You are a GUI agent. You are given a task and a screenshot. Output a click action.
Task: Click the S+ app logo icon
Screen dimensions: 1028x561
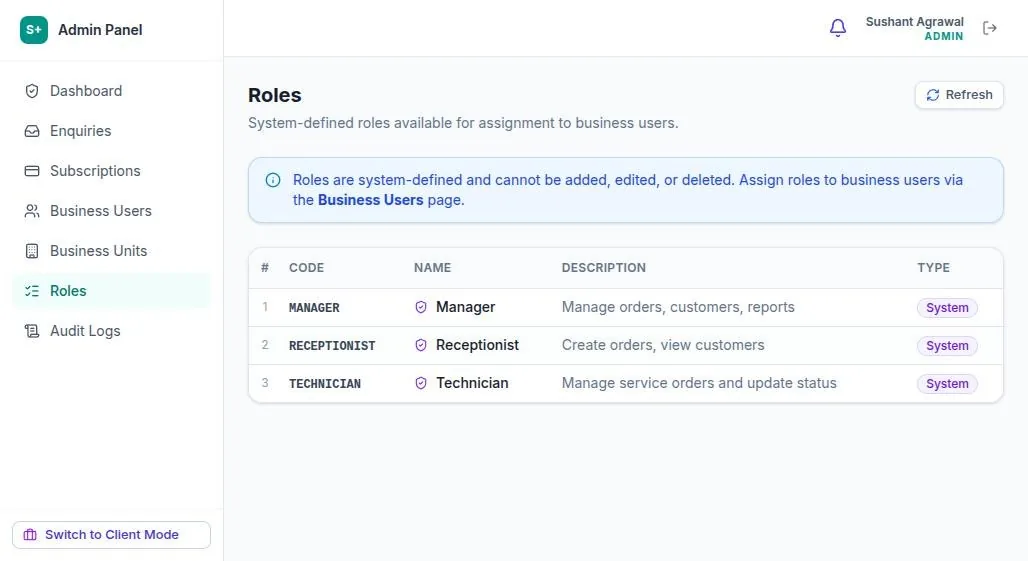[33, 30]
